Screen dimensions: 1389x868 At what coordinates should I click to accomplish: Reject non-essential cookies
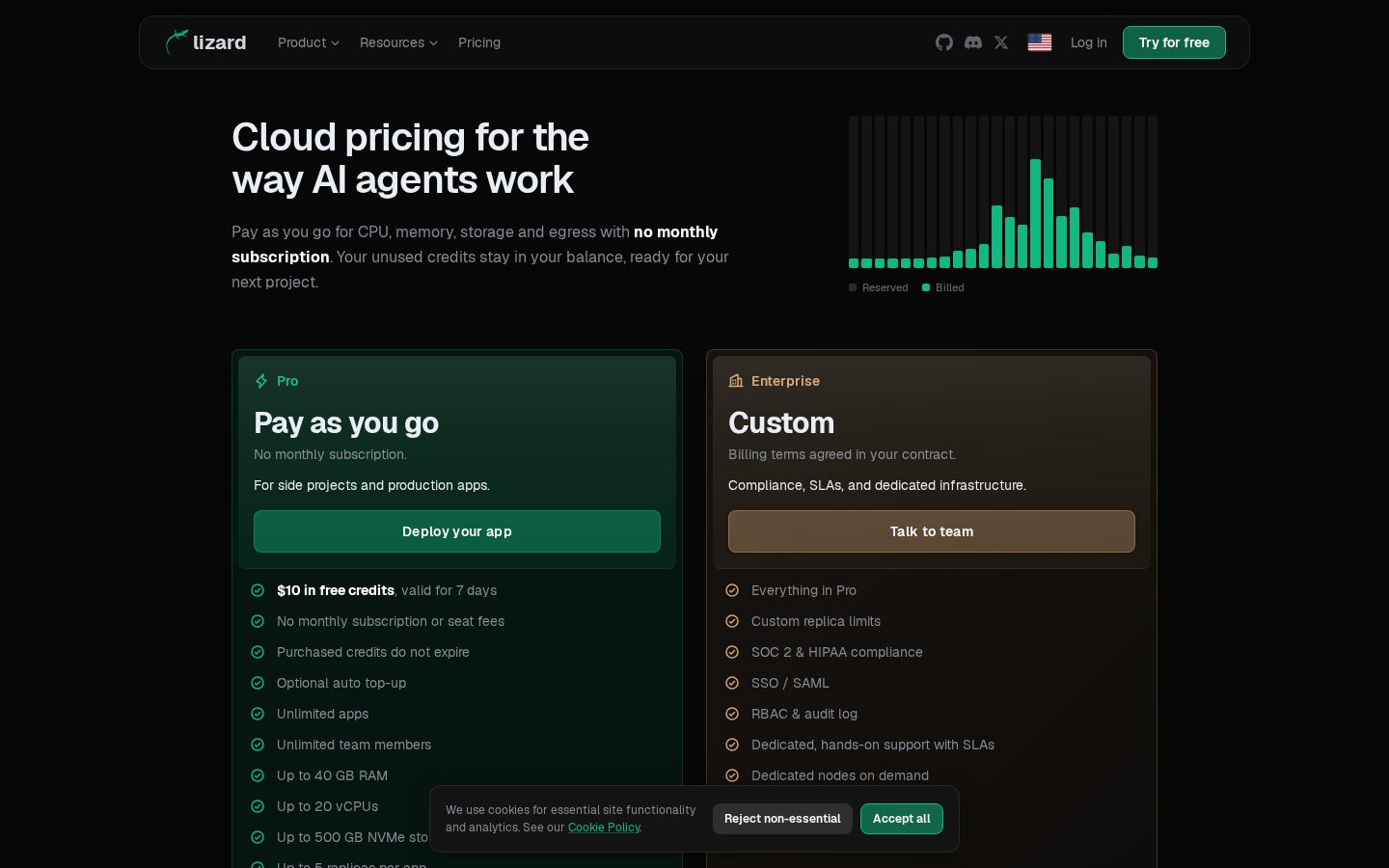782,819
